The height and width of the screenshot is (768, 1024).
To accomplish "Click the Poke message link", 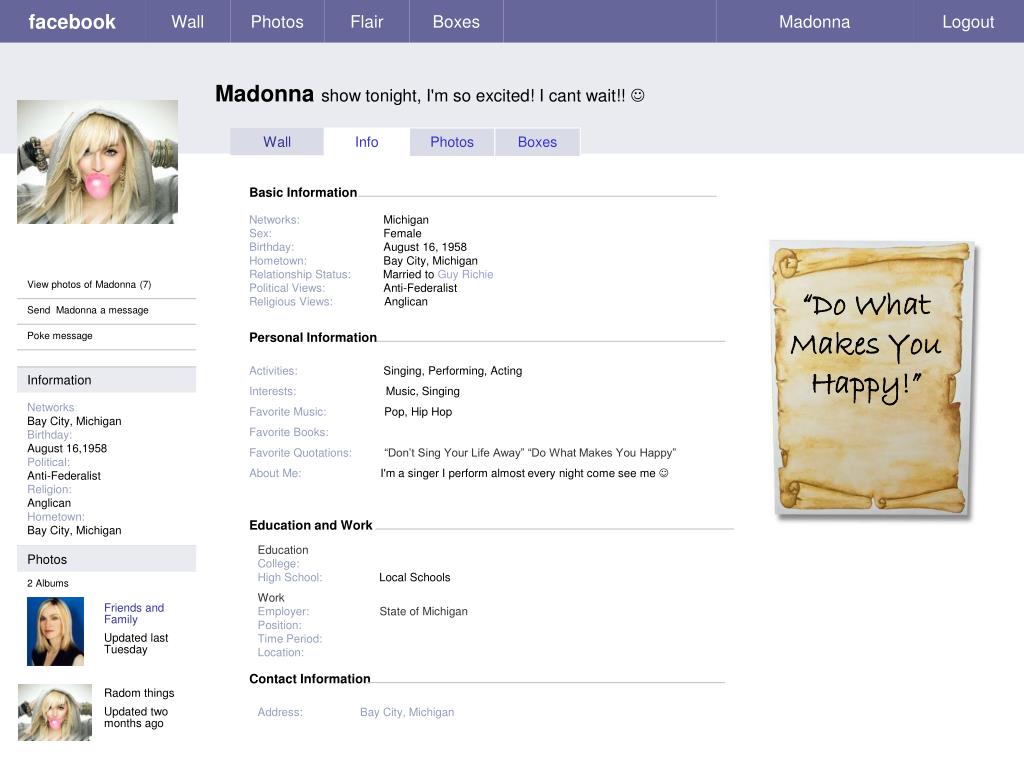I will coord(59,335).
